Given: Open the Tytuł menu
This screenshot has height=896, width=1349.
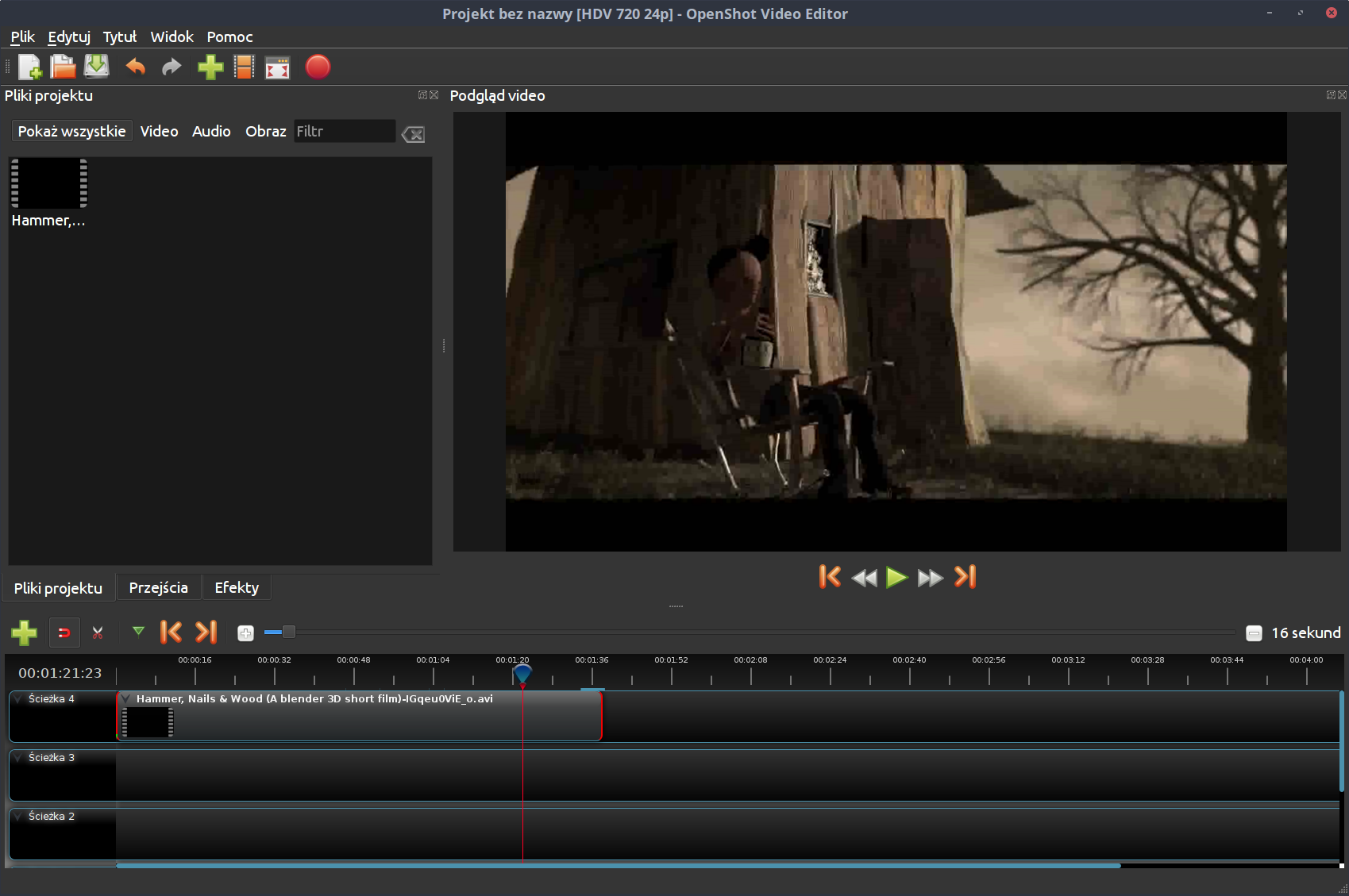Looking at the screenshot, I should [x=120, y=37].
